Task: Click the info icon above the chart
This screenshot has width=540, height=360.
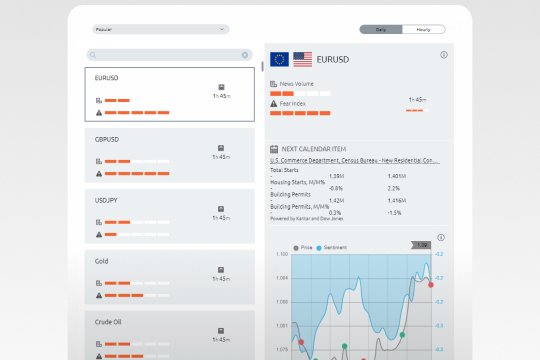Action: coord(441,237)
